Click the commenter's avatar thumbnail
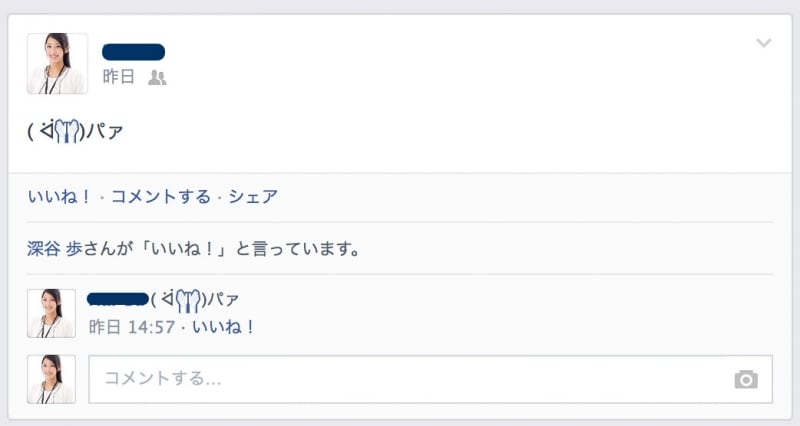 51,313
